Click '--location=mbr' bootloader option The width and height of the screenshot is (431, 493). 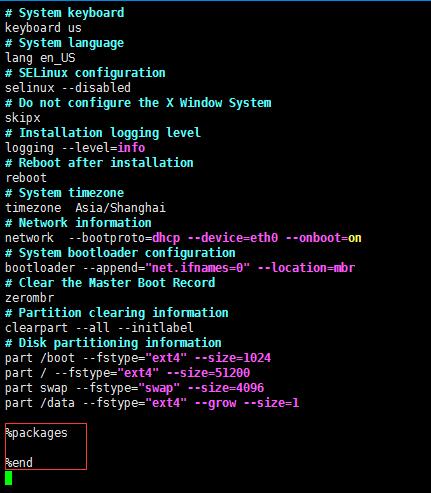[306, 268]
